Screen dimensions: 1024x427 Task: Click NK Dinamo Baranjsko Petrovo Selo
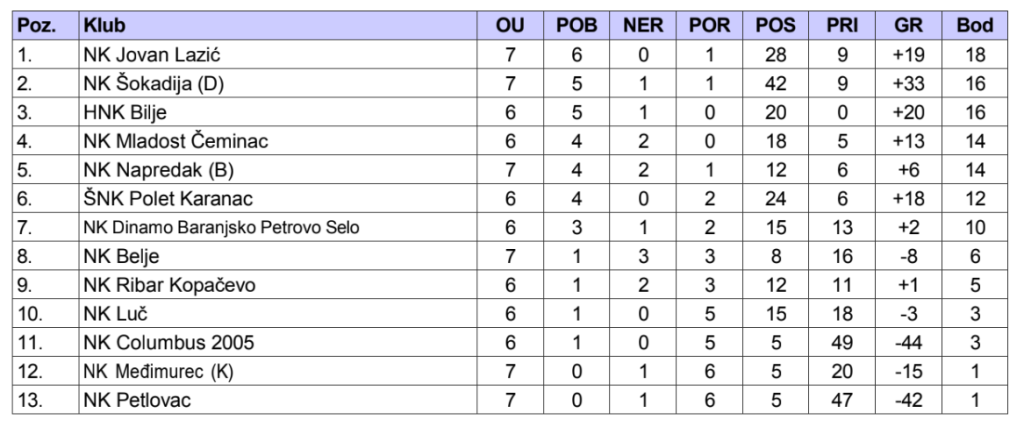(x=222, y=229)
